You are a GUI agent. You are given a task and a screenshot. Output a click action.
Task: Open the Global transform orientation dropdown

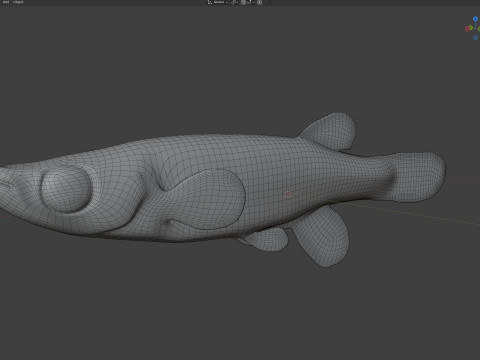pos(218,2)
